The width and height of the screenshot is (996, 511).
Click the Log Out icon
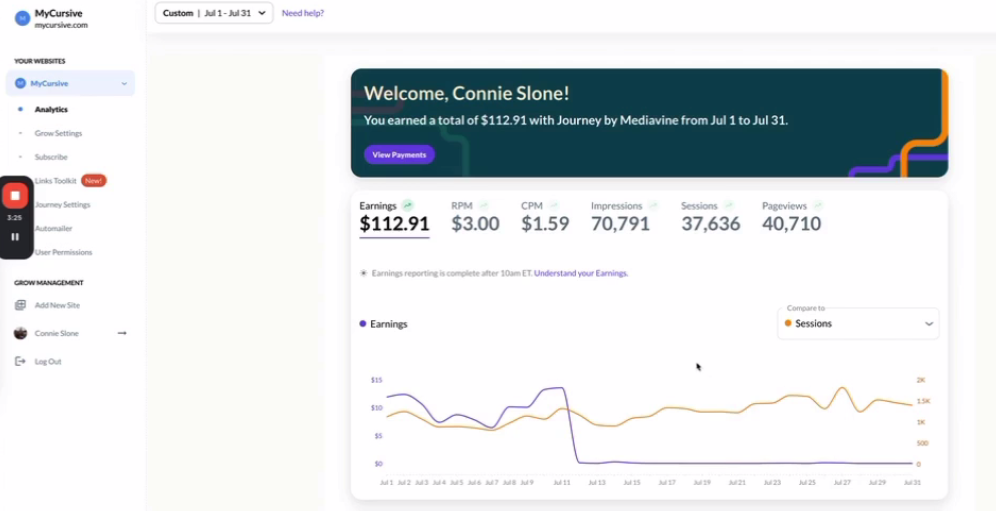click(20, 361)
